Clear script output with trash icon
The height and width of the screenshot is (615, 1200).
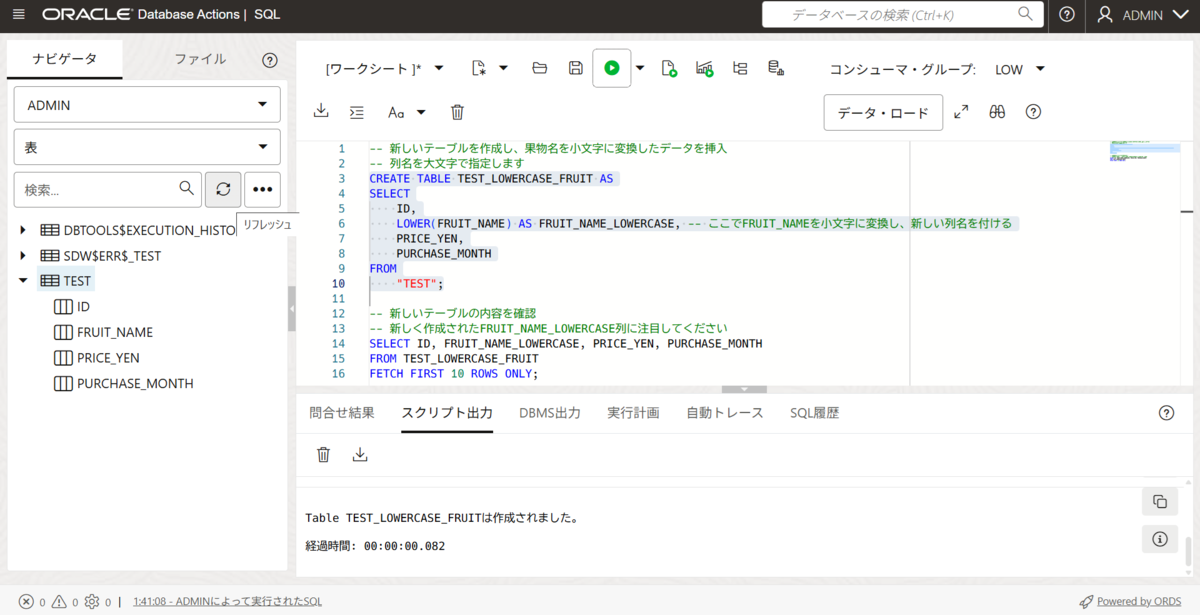[323, 454]
